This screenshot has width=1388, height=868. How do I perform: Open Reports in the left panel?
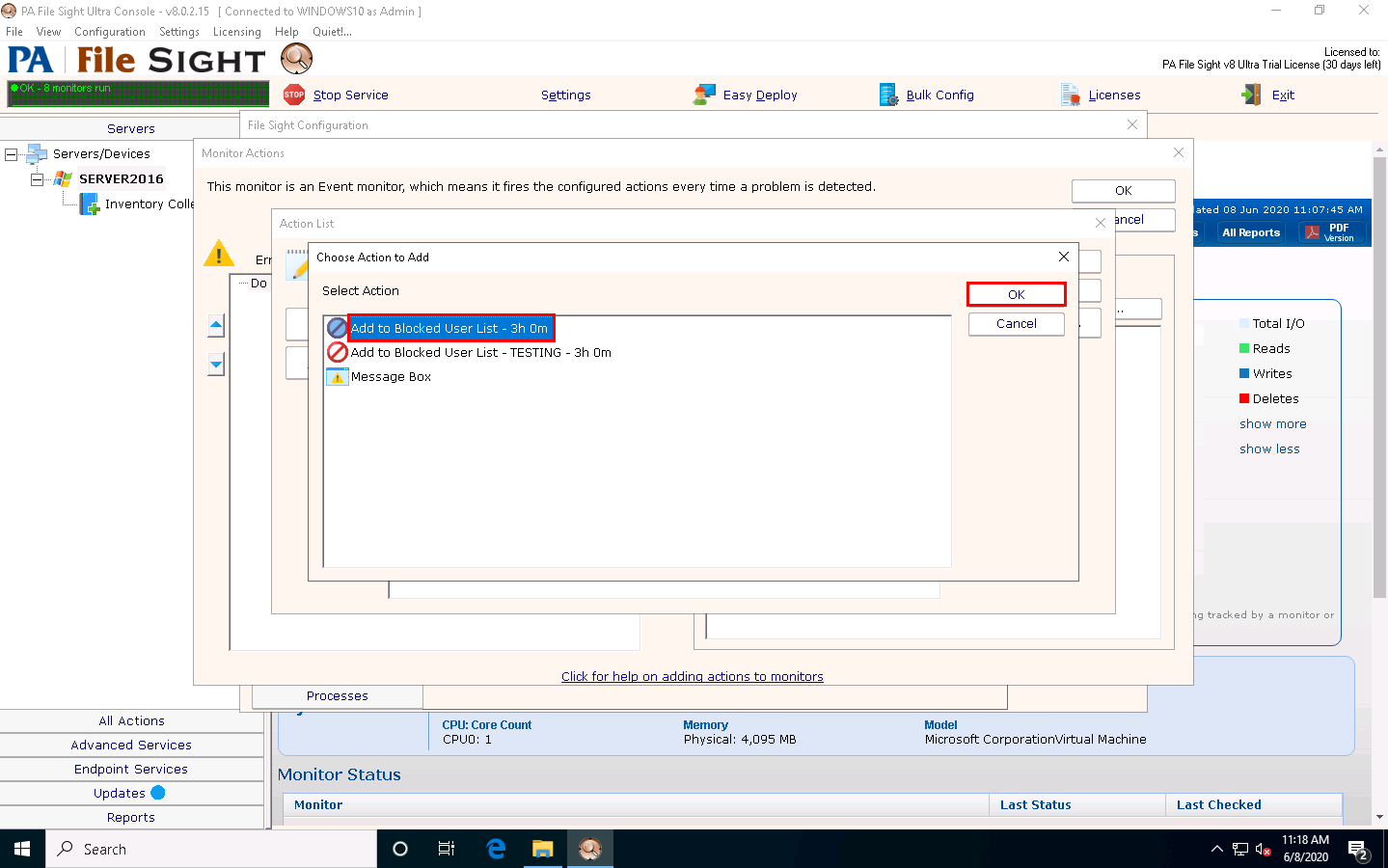coord(131,817)
